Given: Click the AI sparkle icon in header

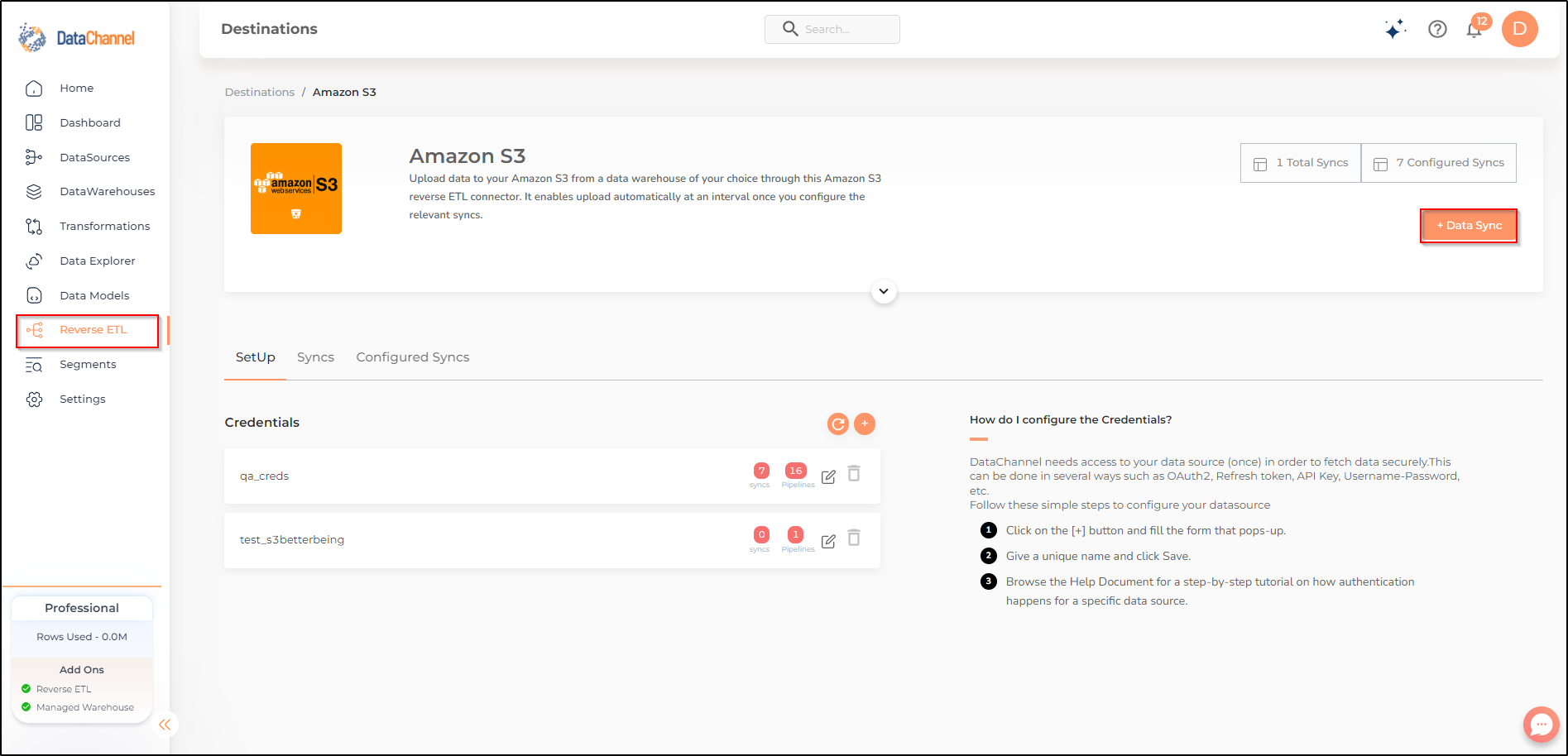Looking at the screenshot, I should tap(1395, 29).
